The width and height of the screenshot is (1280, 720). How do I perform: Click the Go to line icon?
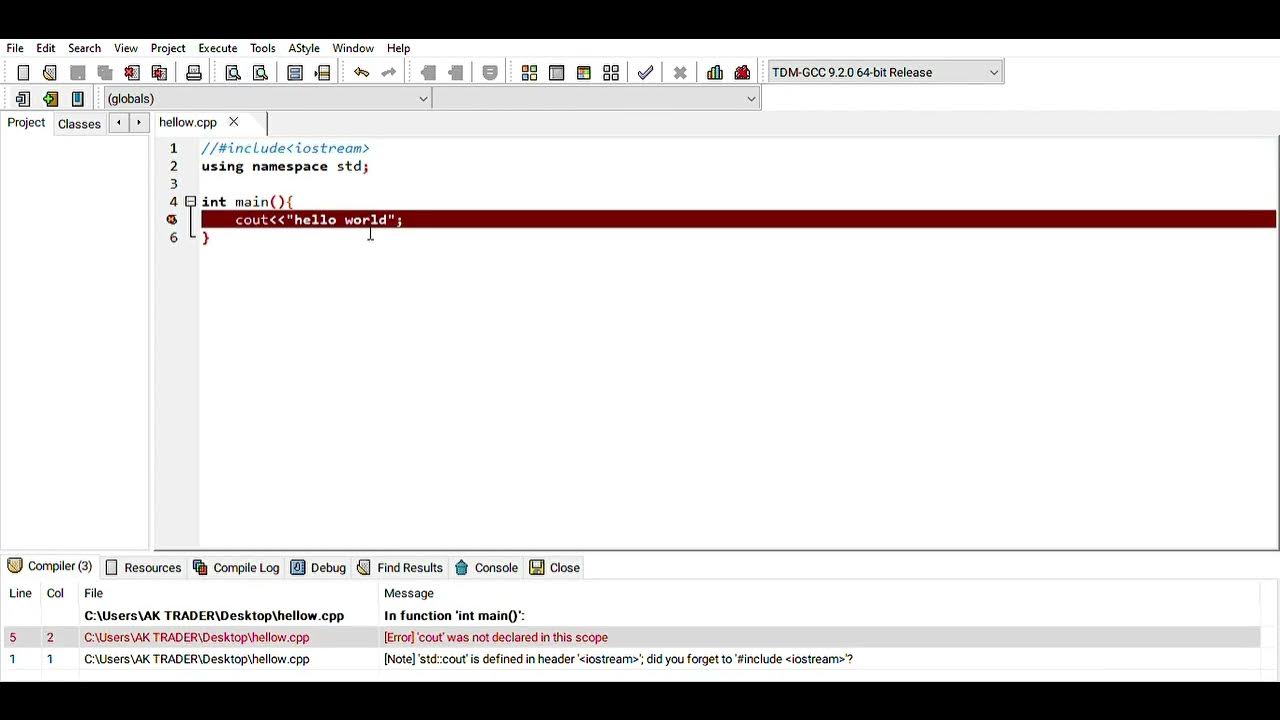[x=322, y=72]
